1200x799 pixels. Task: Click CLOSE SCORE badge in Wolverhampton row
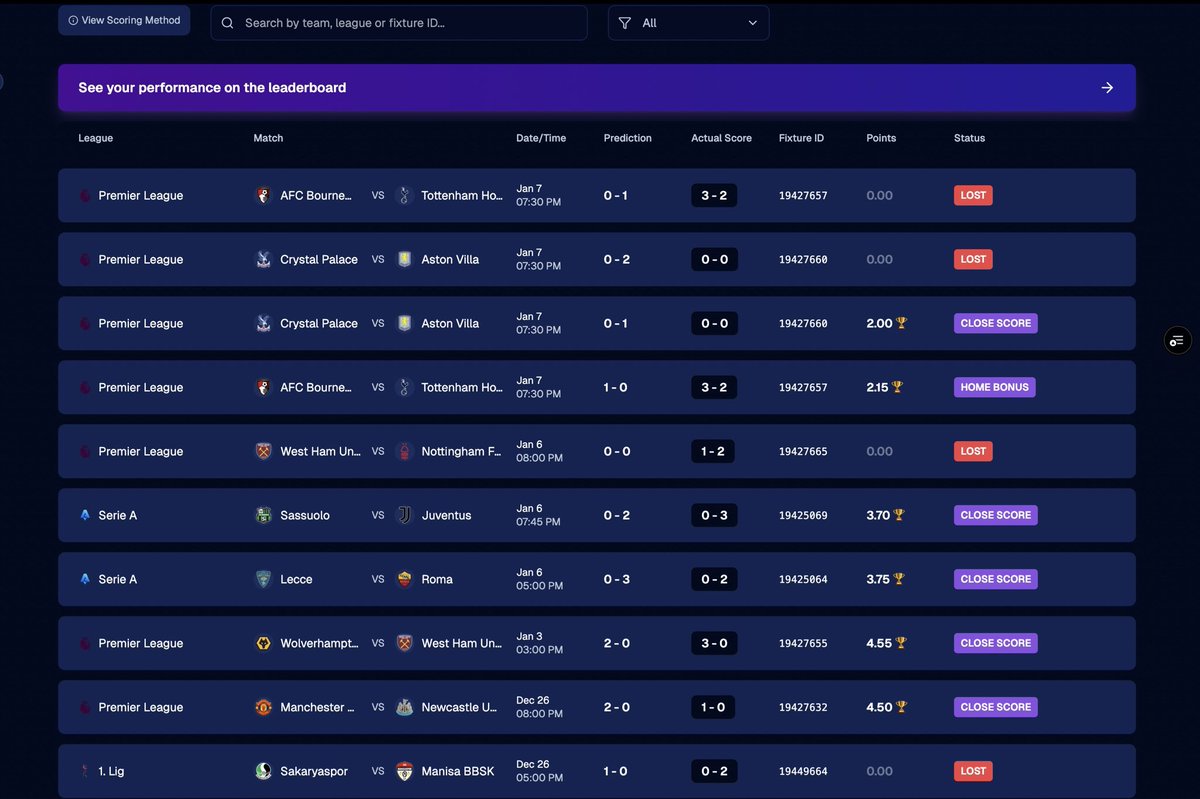point(996,643)
